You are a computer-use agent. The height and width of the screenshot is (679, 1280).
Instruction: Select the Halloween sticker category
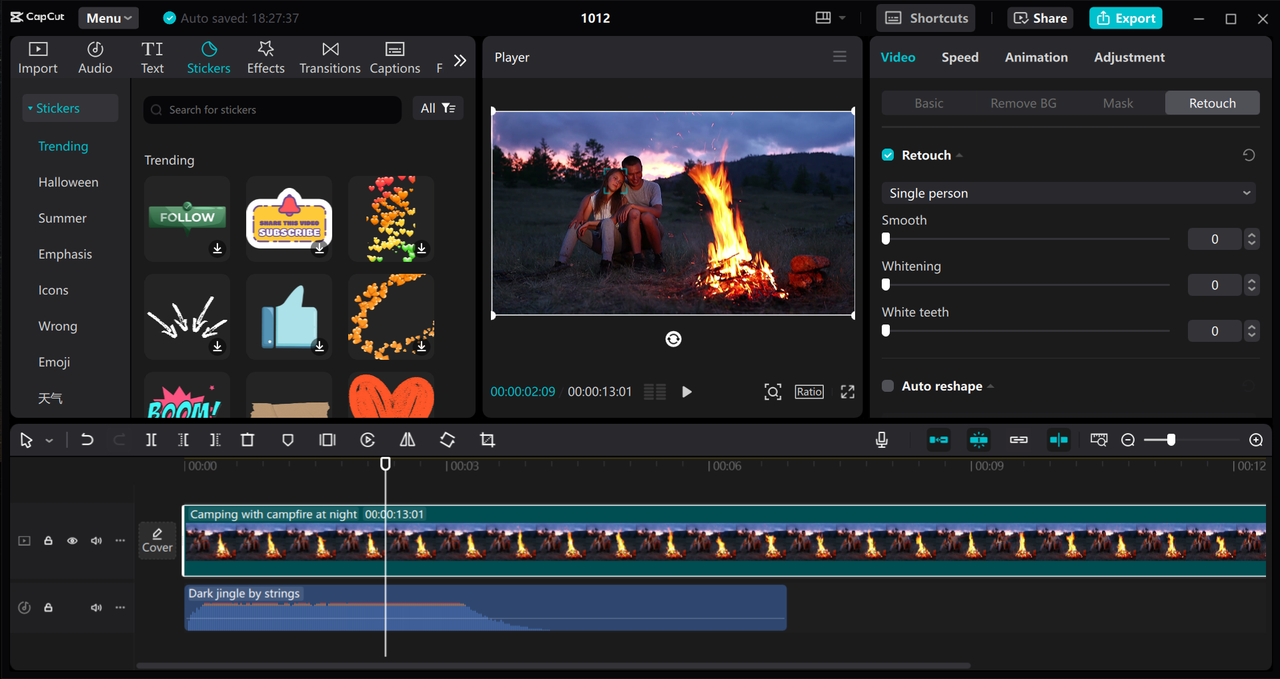pos(68,182)
